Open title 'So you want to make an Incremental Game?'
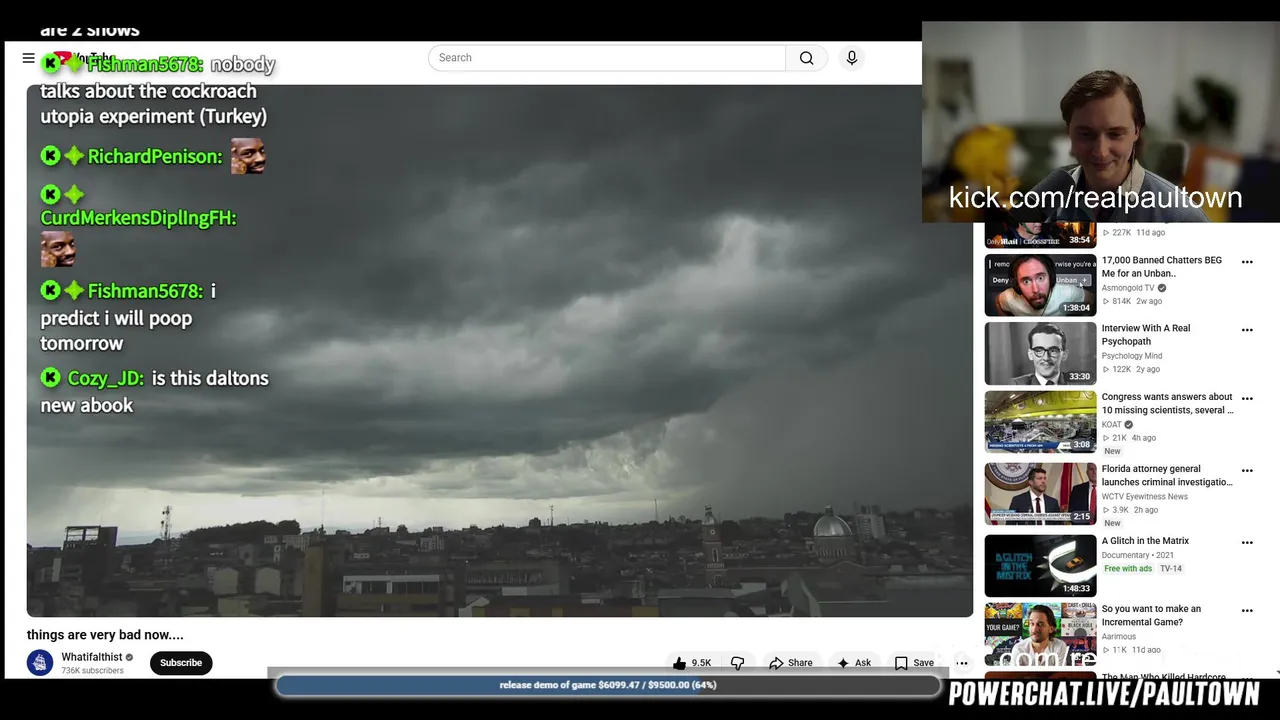Viewport: 1280px width, 720px height. click(x=1152, y=615)
